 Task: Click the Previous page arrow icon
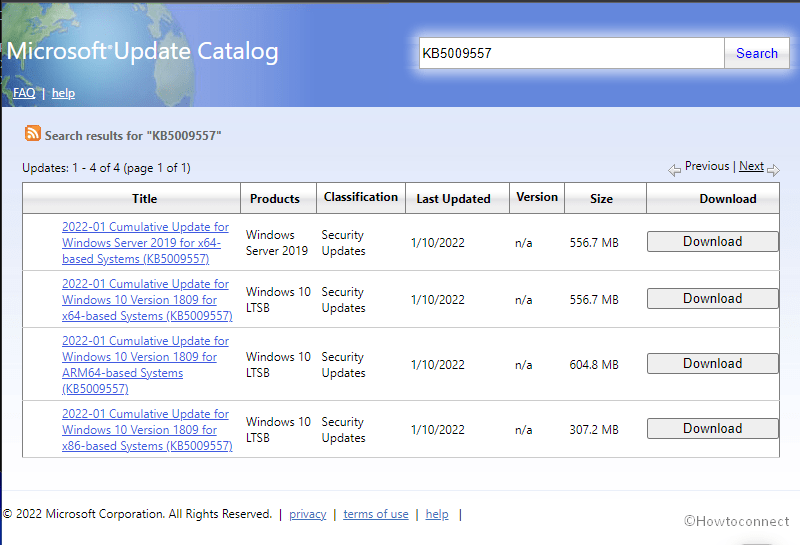(x=675, y=169)
